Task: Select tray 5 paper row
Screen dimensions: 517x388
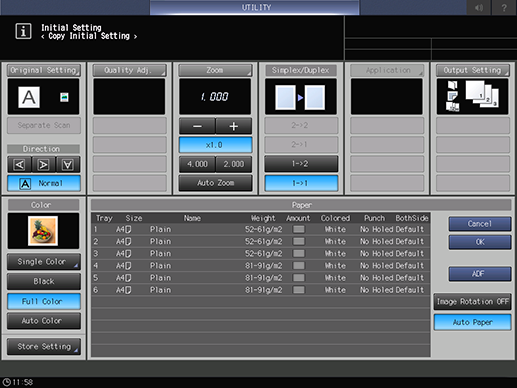Action: pyautogui.click(x=261, y=278)
